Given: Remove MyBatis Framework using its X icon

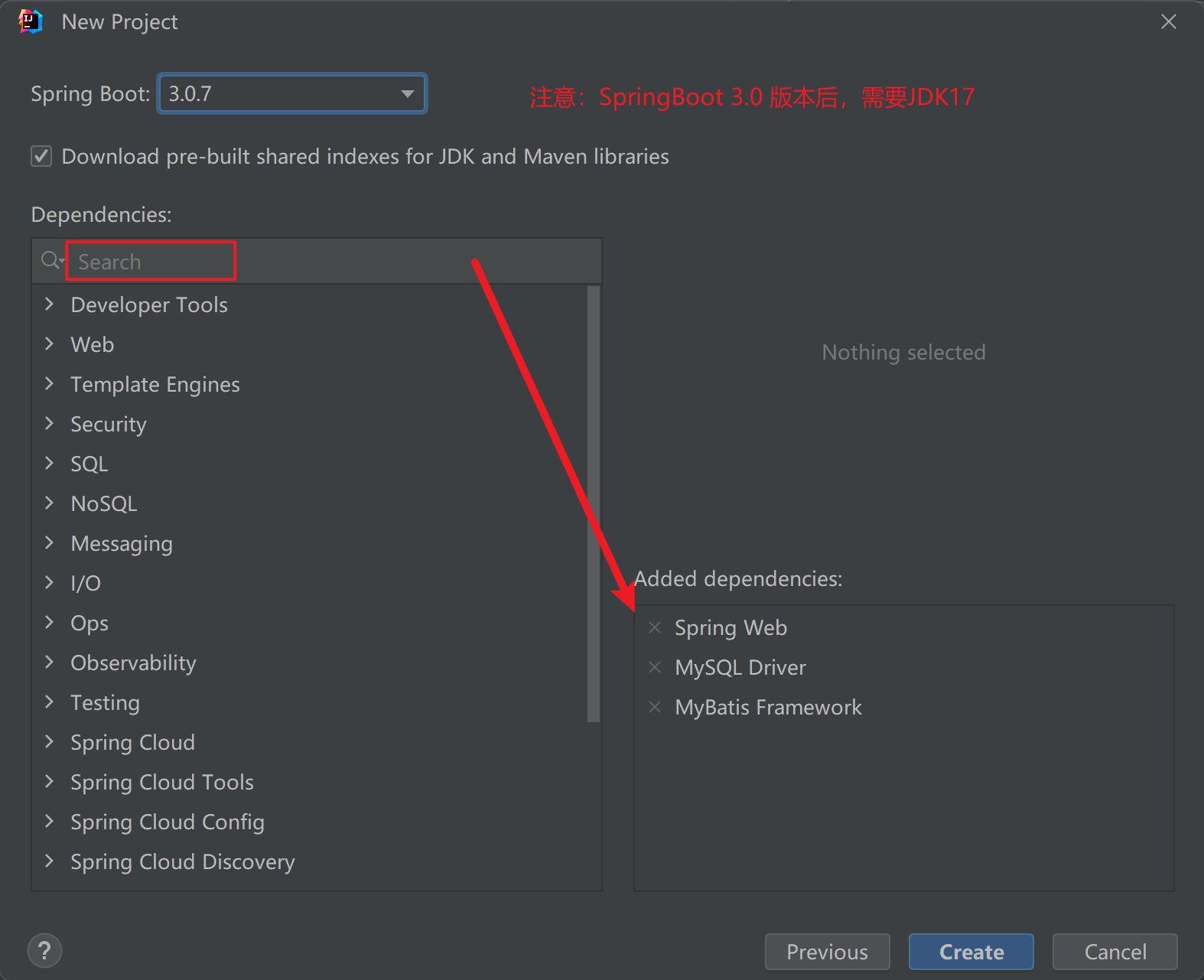Looking at the screenshot, I should coord(655,708).
